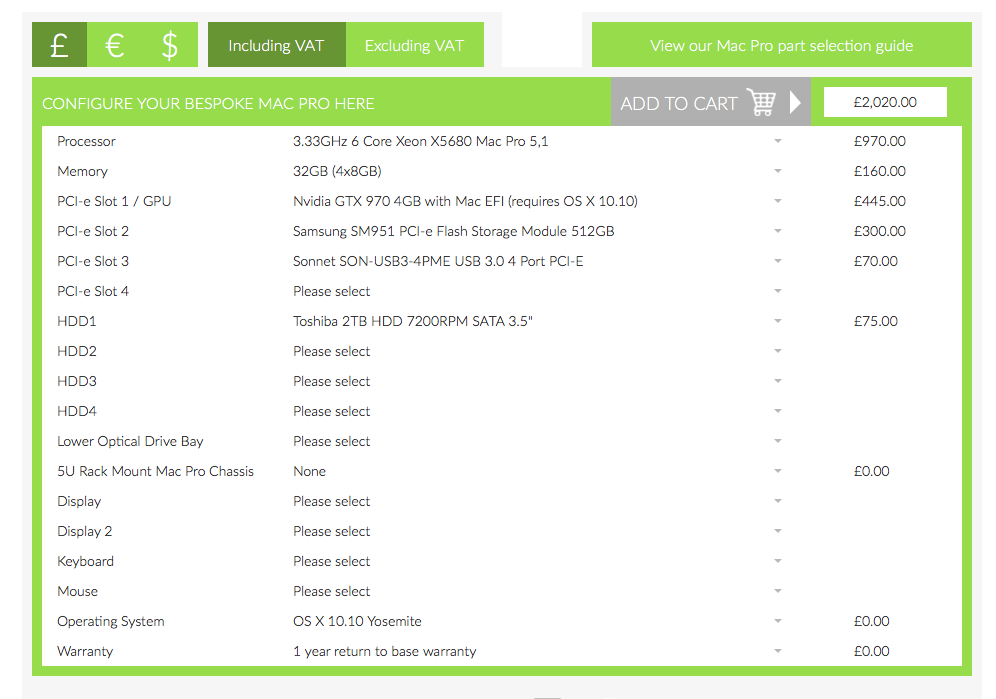Click the Sonnet SON-USB3-4PME selection
This screenshot has height=699, width=996.
[x=438, y=261]
